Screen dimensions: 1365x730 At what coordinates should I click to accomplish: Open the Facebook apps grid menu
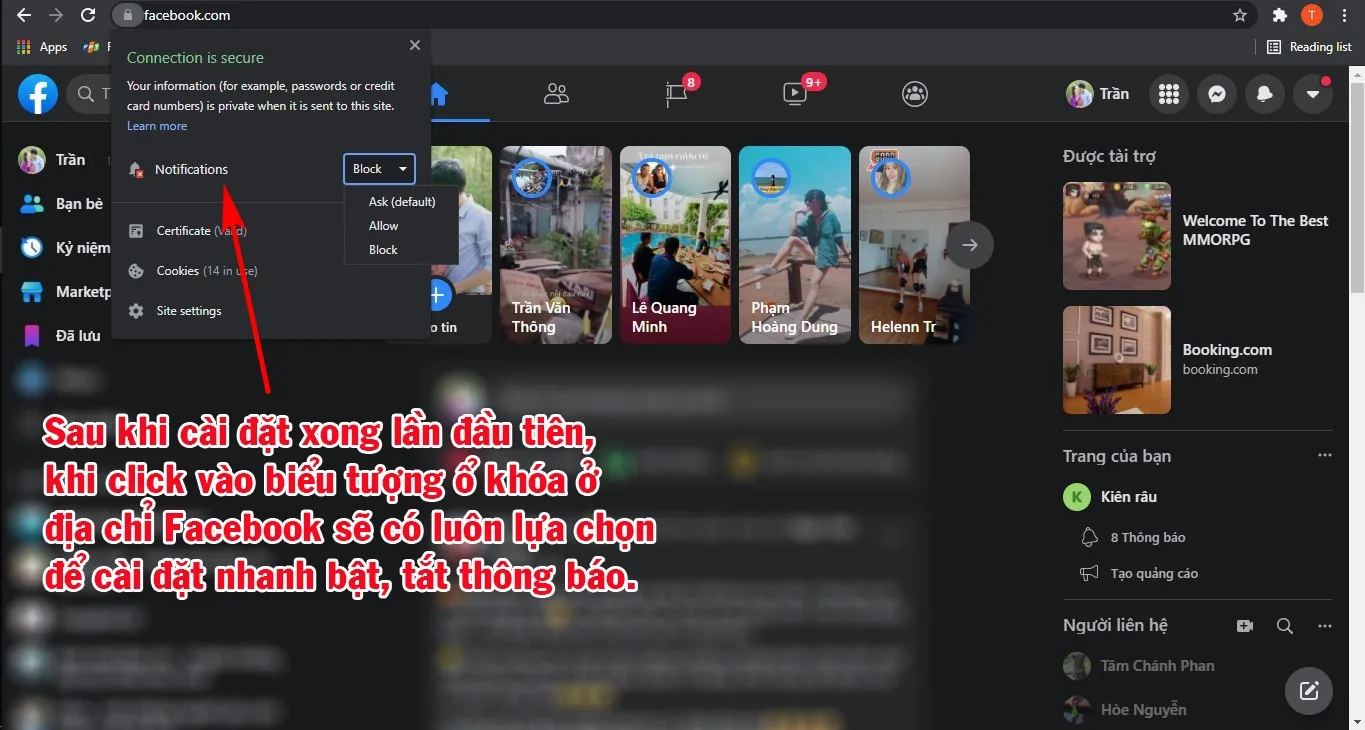tap(1168, 93)
